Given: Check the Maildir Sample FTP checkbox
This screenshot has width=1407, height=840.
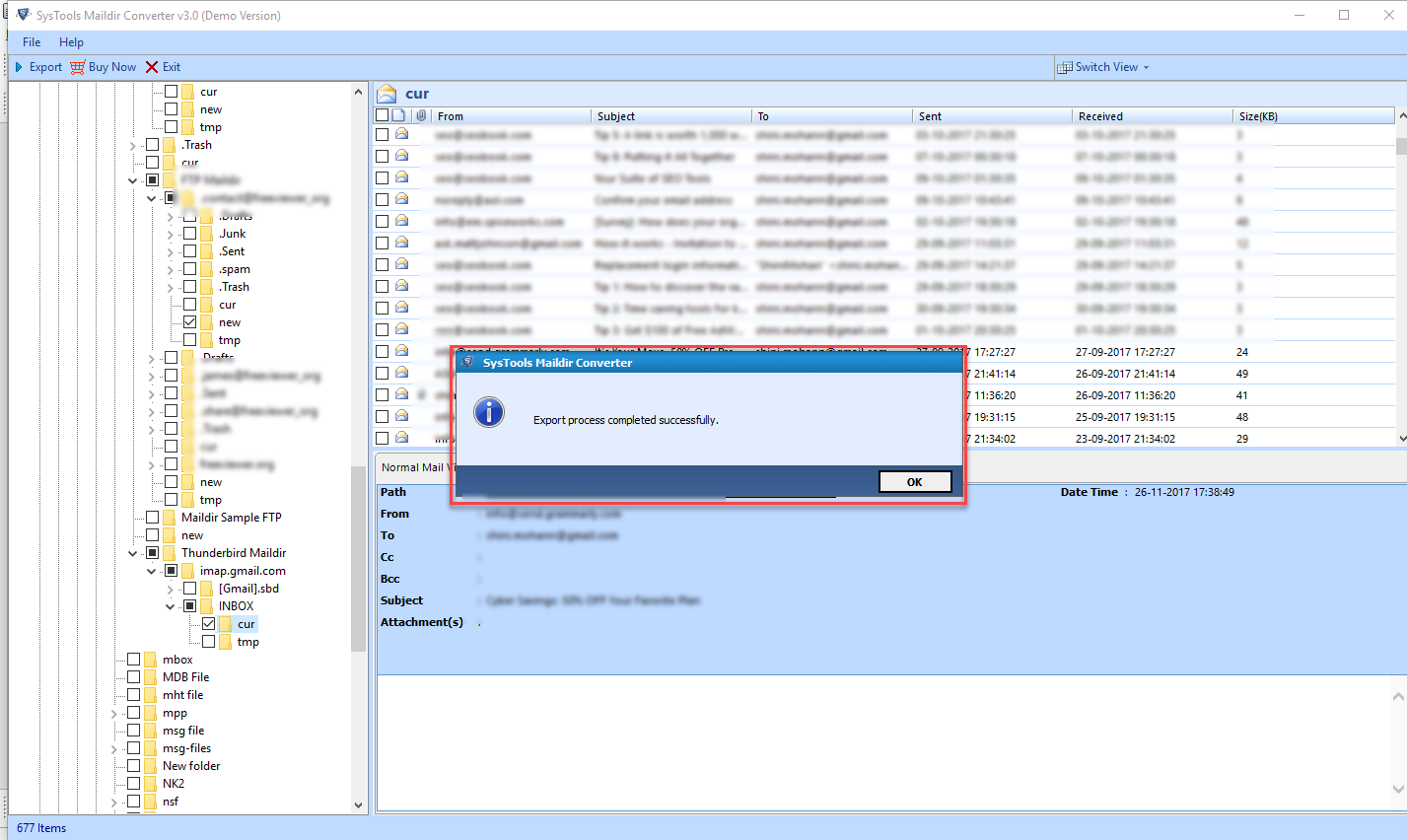Looking at the screenshot, I should (152, 518).
